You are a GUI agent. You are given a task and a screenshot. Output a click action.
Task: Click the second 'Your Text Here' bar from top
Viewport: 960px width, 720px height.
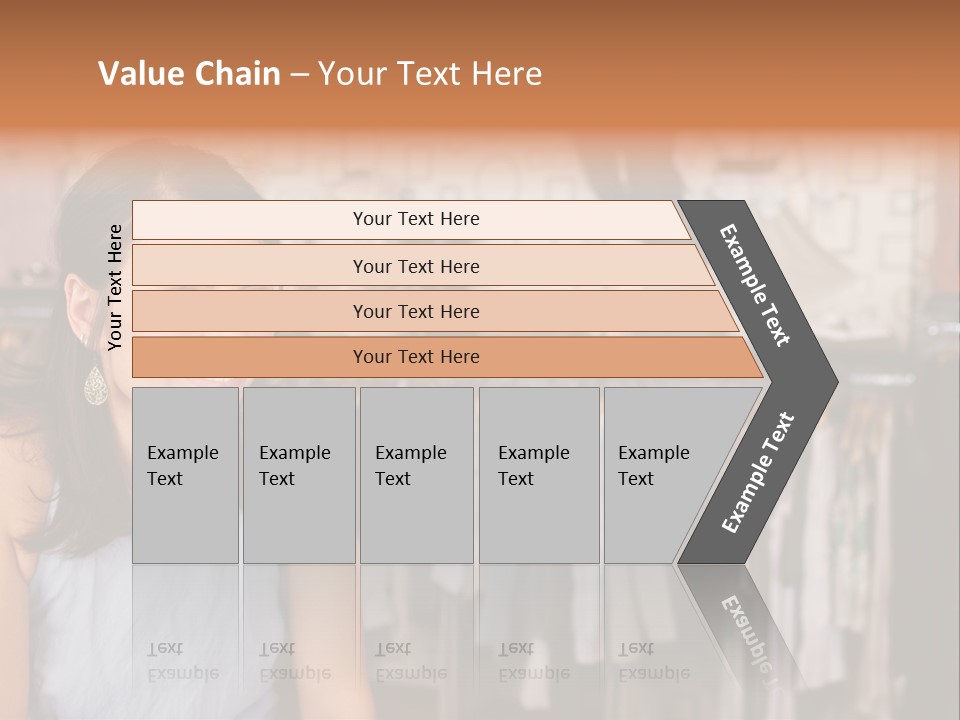[415, 266]
